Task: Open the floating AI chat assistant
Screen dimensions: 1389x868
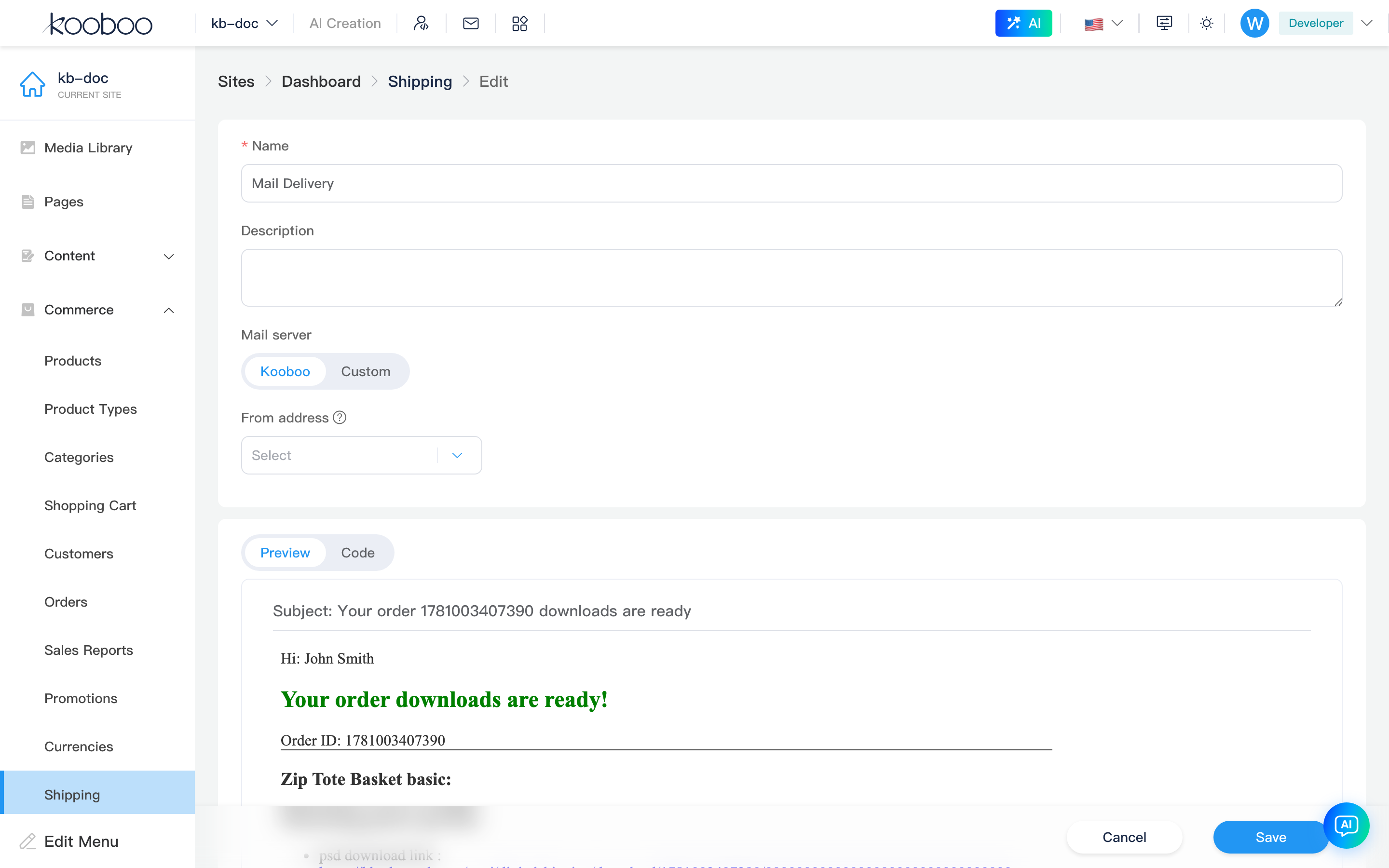Action: point(1347,826)
